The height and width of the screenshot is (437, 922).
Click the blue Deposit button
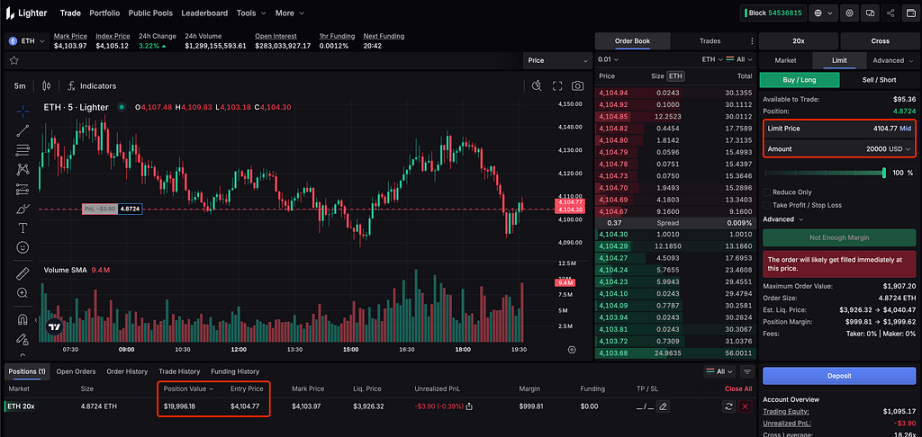[839, 376]
